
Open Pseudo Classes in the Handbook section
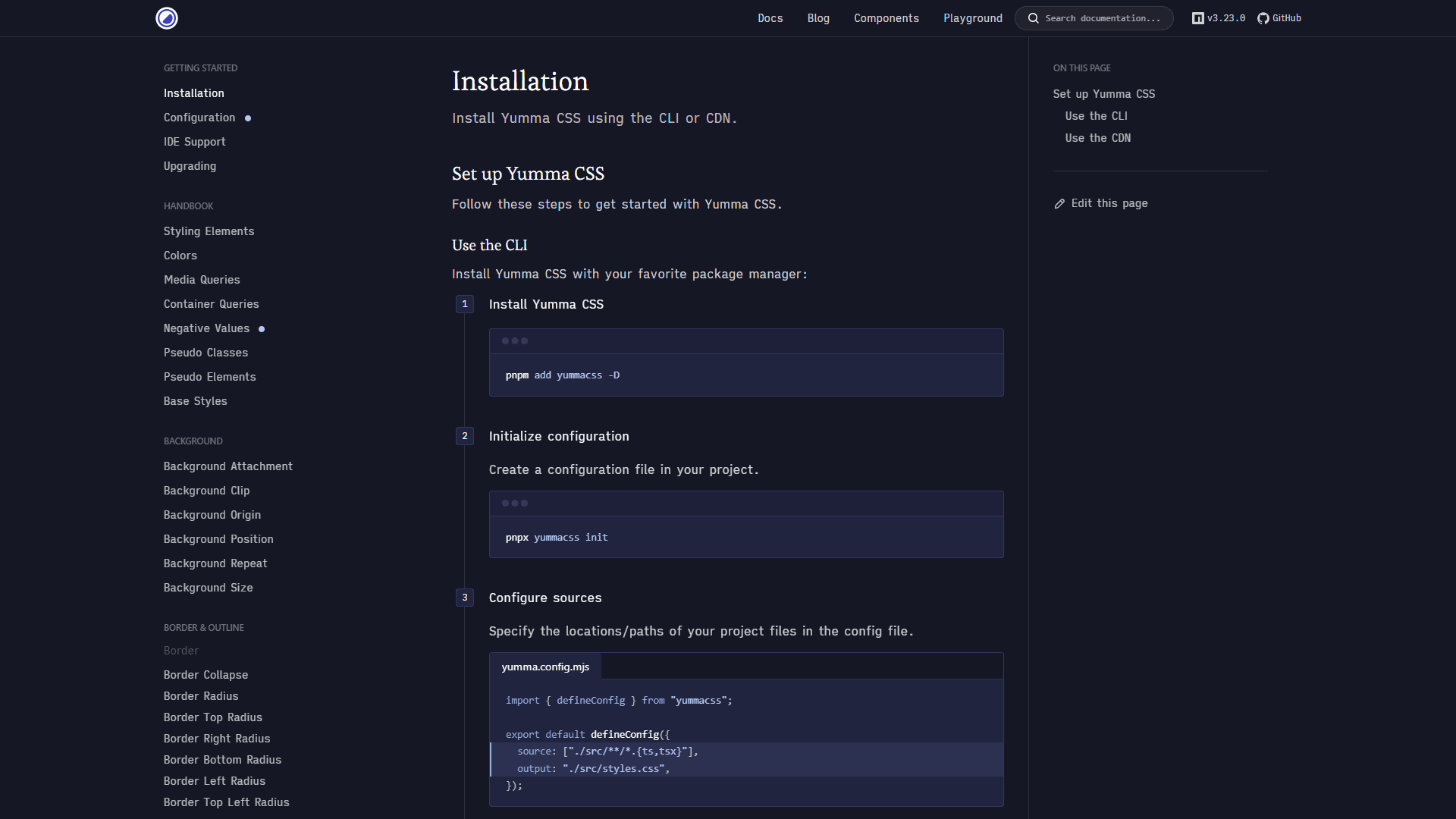[x=206, y=353]
